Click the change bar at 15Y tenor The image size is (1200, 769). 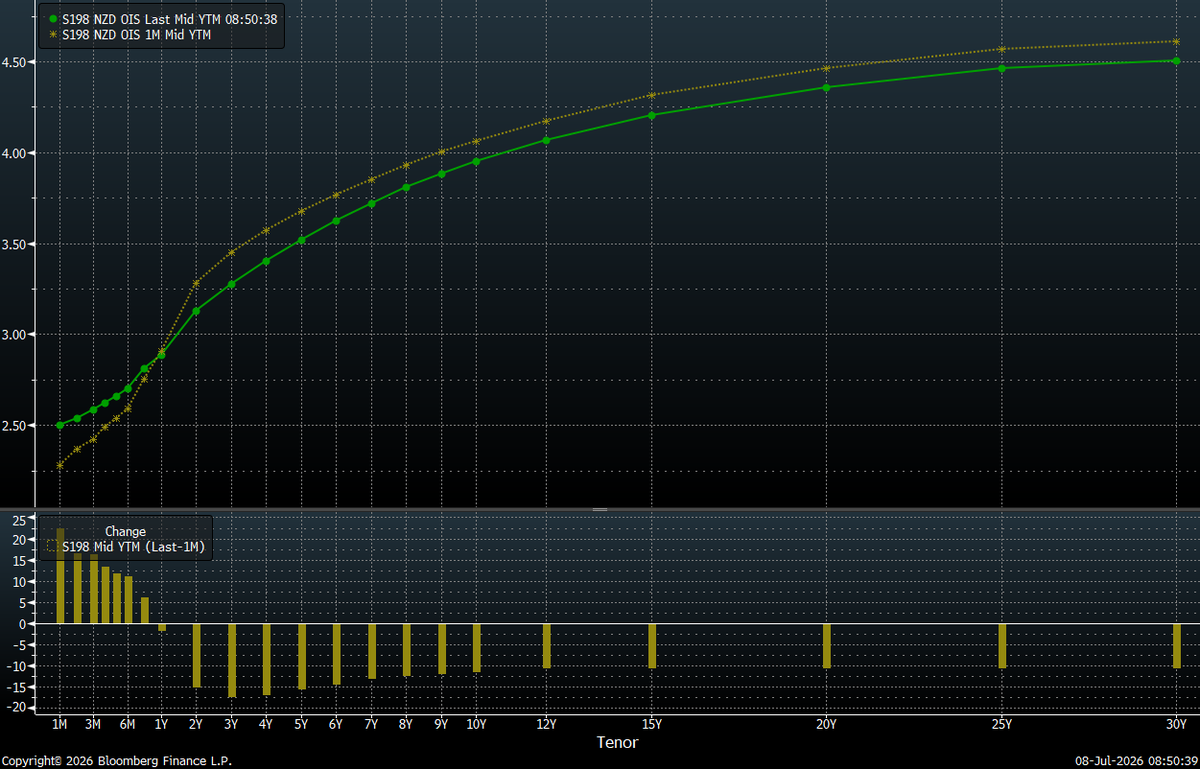point(652,646)
